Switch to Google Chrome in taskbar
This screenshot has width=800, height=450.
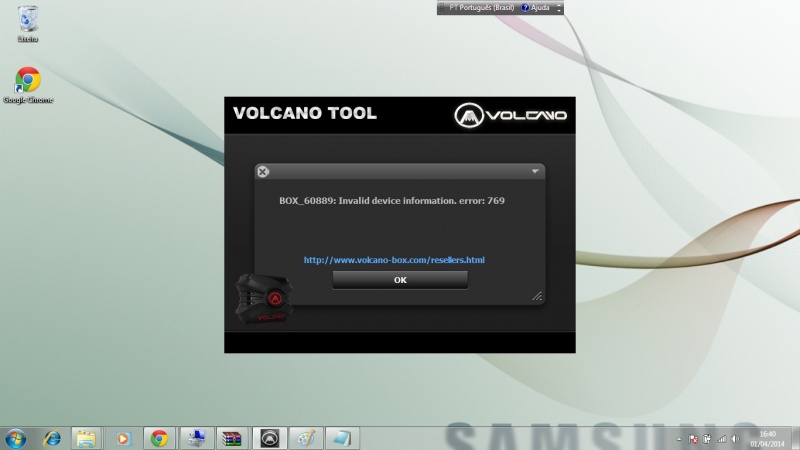click(x=159, y=438)
